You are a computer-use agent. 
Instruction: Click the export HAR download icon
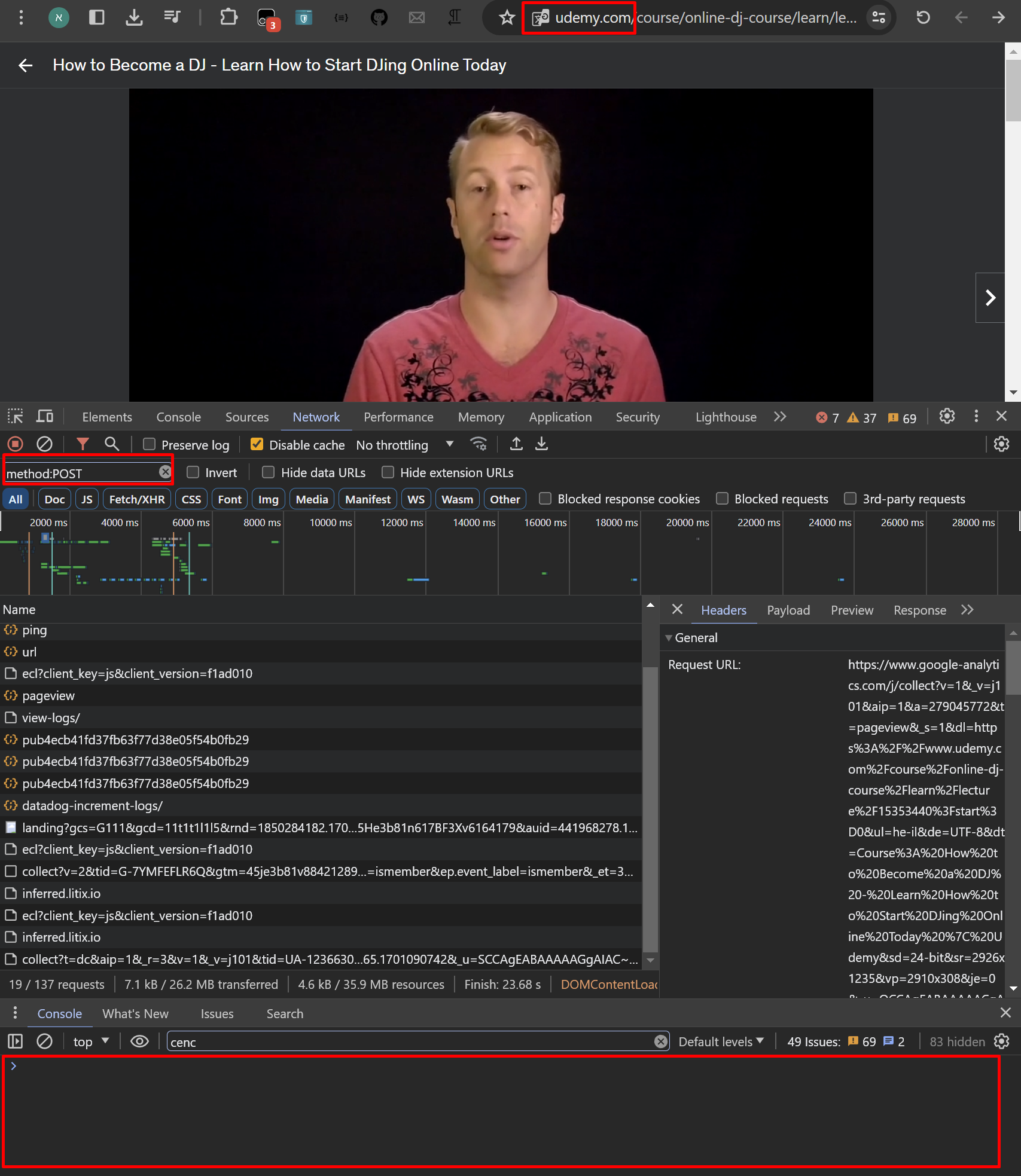click(x=541, y=444)
